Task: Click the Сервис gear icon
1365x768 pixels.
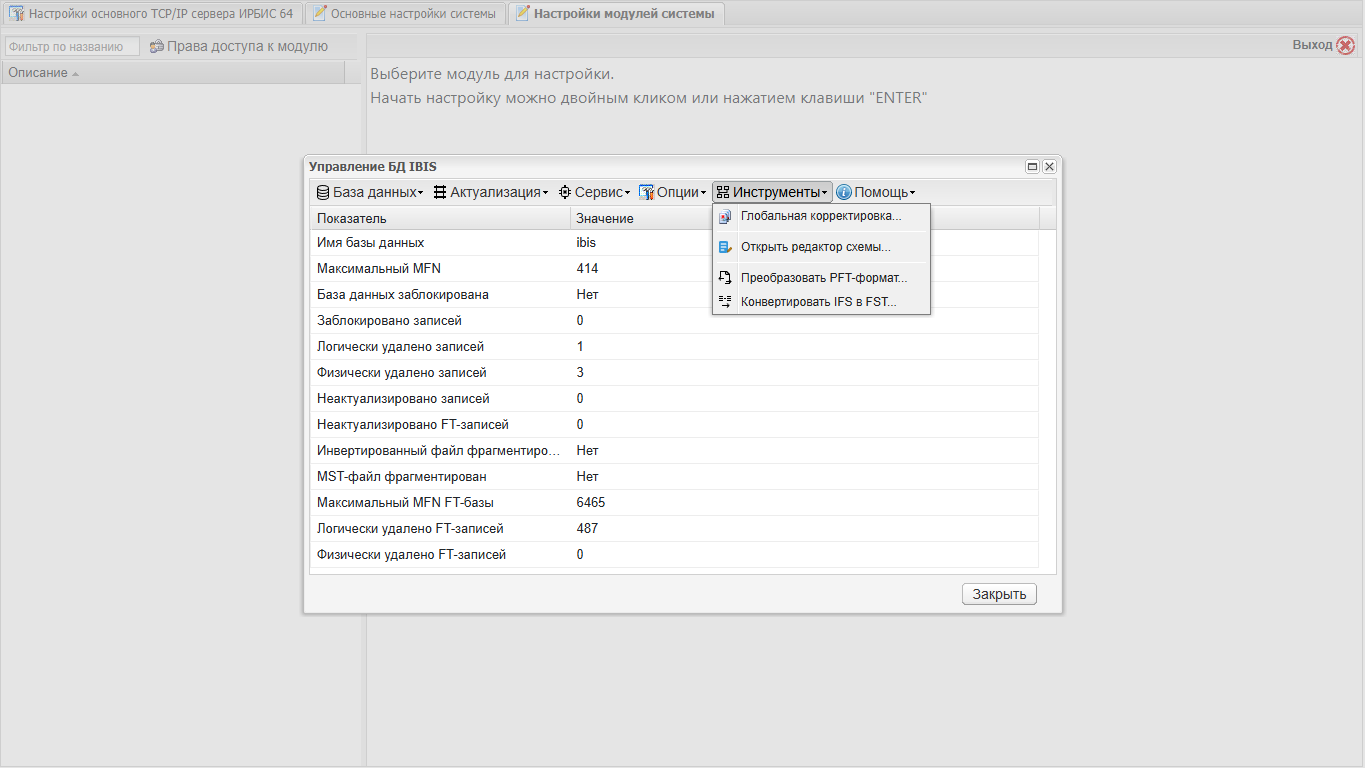Action: pyautogui.click(x=565, y=192)
